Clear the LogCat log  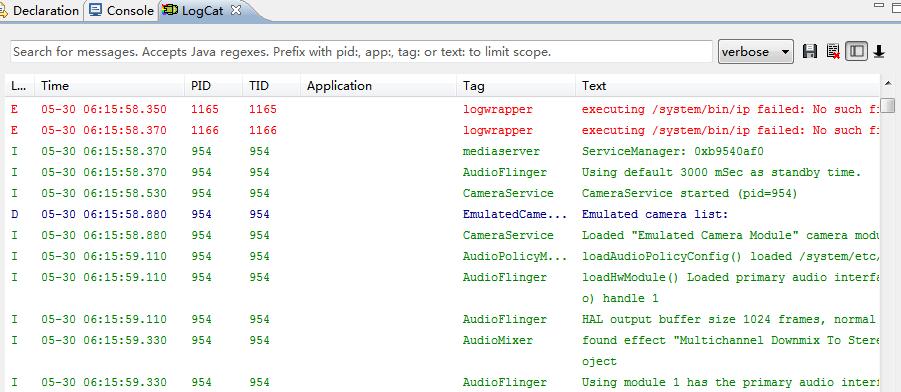833,51
